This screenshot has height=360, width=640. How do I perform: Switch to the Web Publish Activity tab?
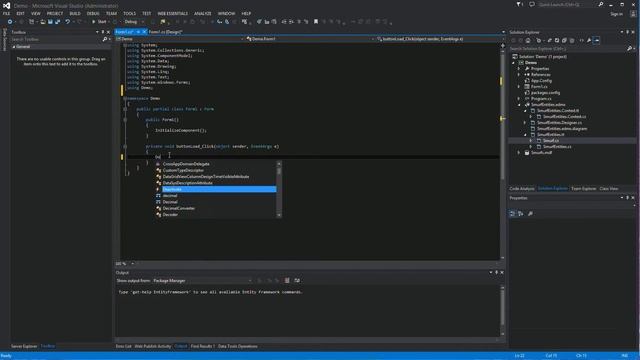tap(153, 347)
